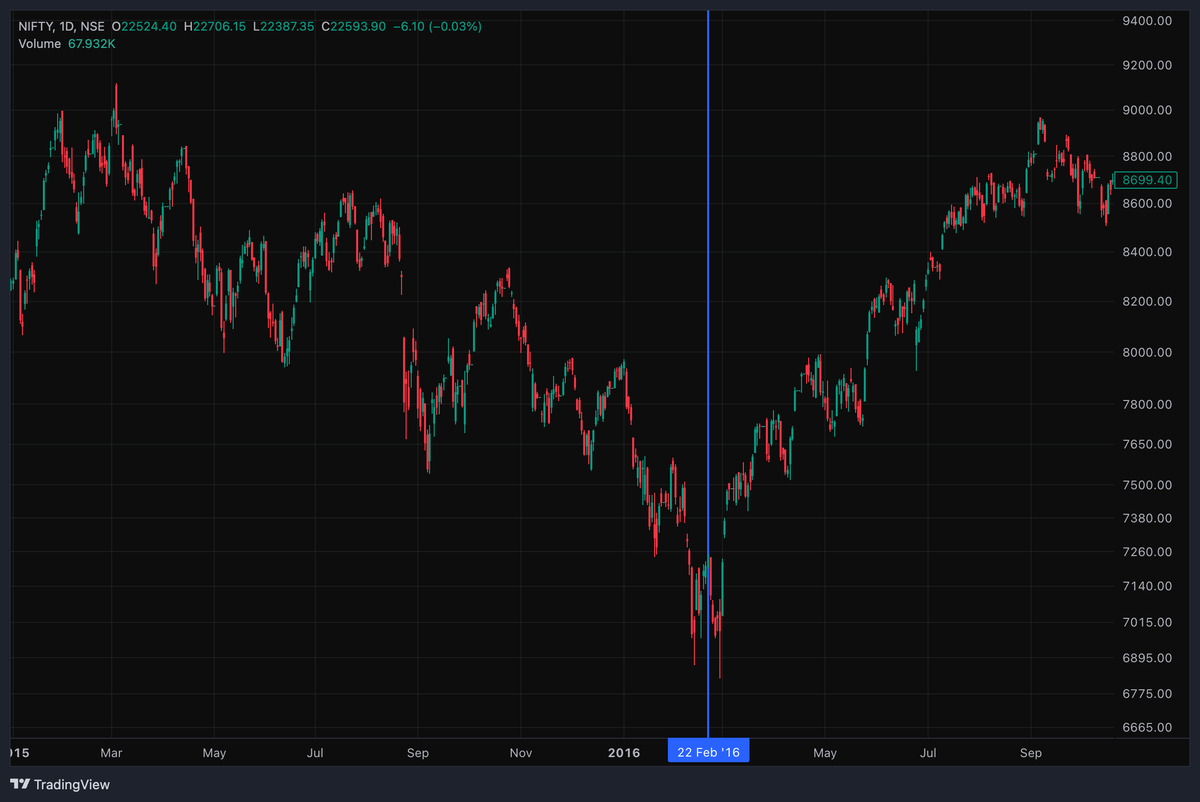Click the 7800.00 price axis label
This screenshot has height=802, width=1200.
coord(1147,405)
